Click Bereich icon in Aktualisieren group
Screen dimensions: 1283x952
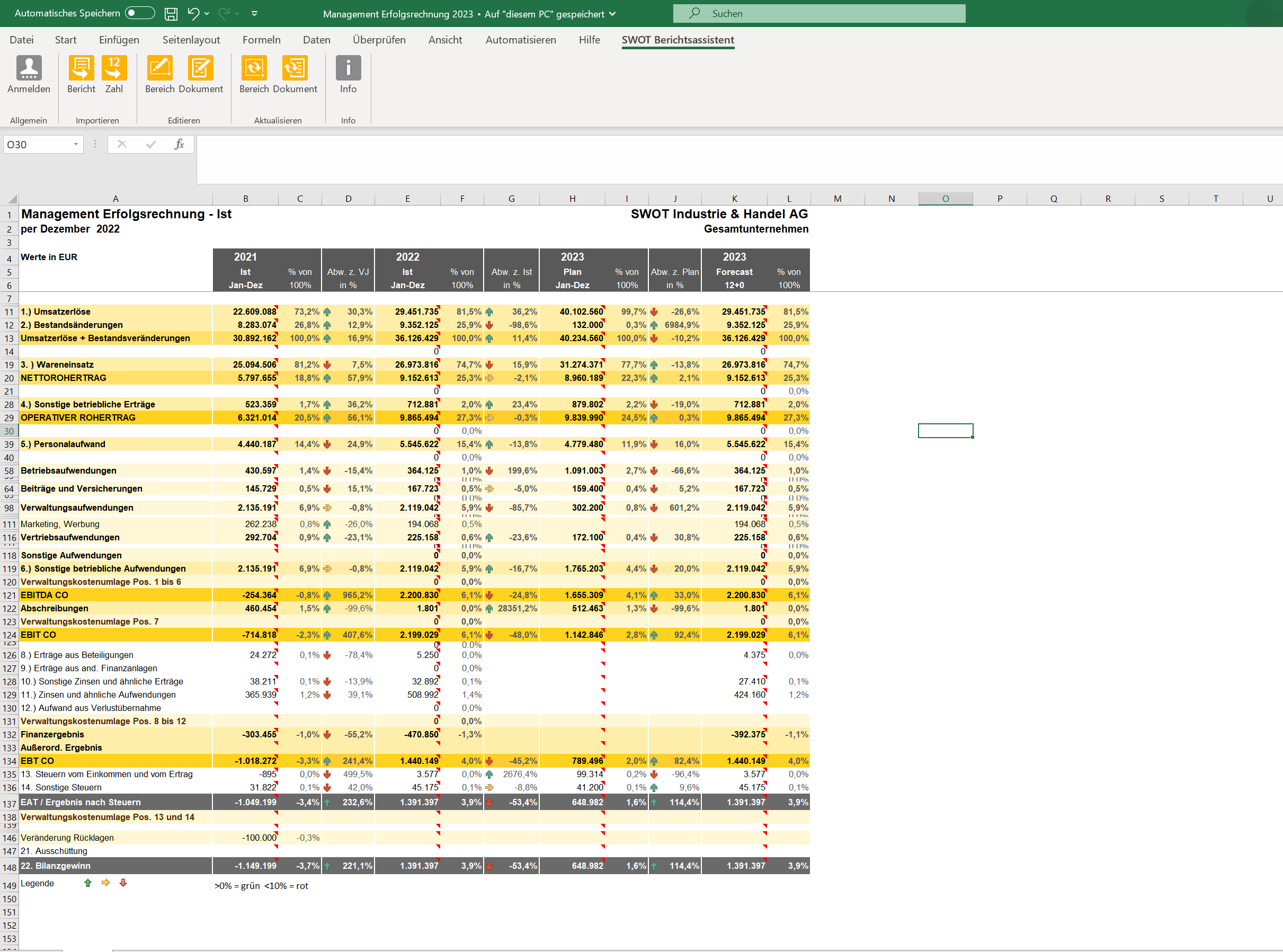pyautogui.click(x=254, y=68)
